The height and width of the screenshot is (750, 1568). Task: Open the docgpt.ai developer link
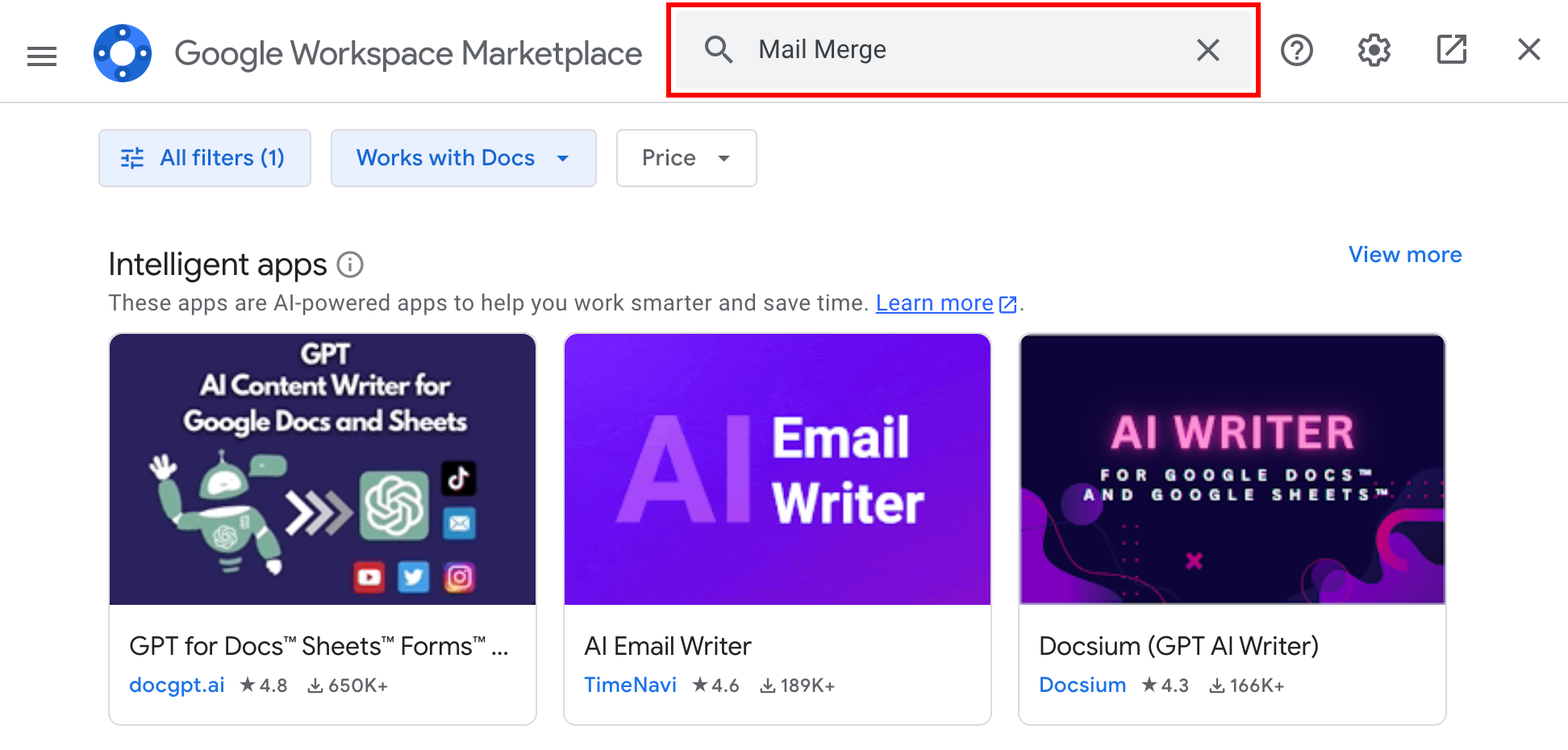pyautogui.click(x=177, y=685)
